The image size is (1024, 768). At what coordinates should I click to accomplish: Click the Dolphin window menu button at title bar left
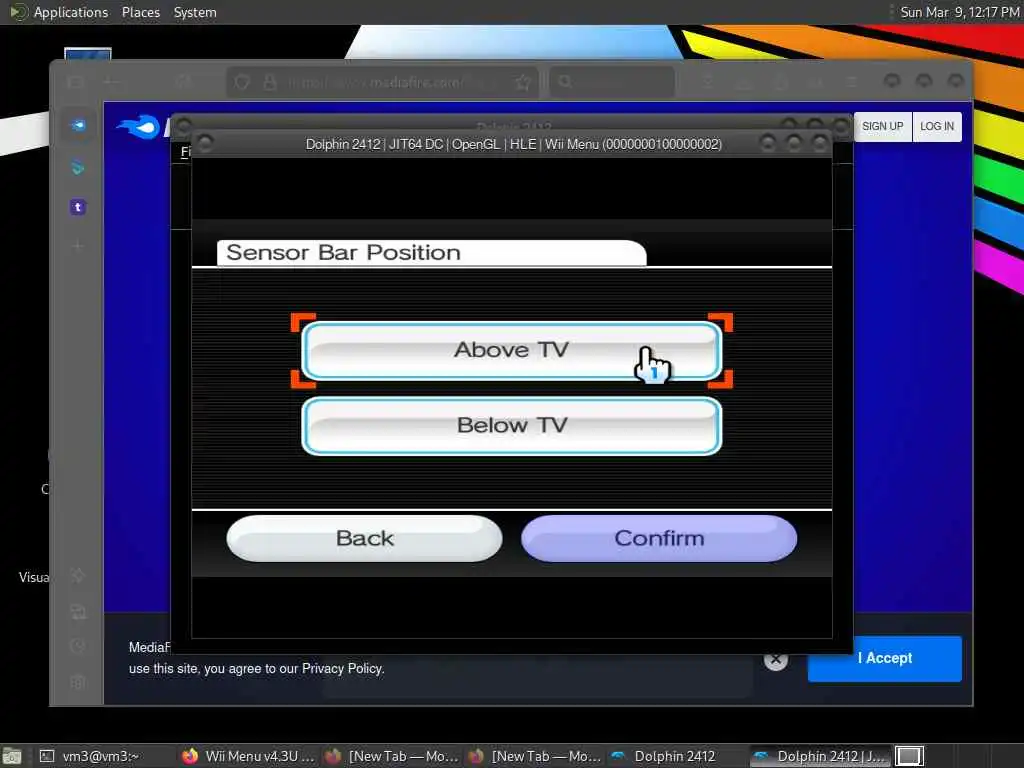[x=205, y=143]
